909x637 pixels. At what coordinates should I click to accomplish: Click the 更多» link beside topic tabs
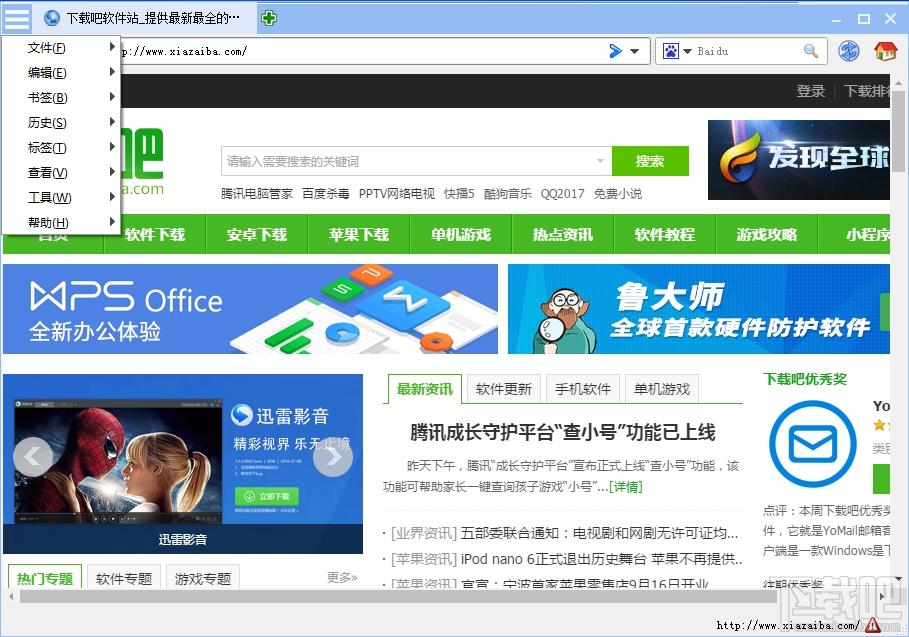point(342,577)
